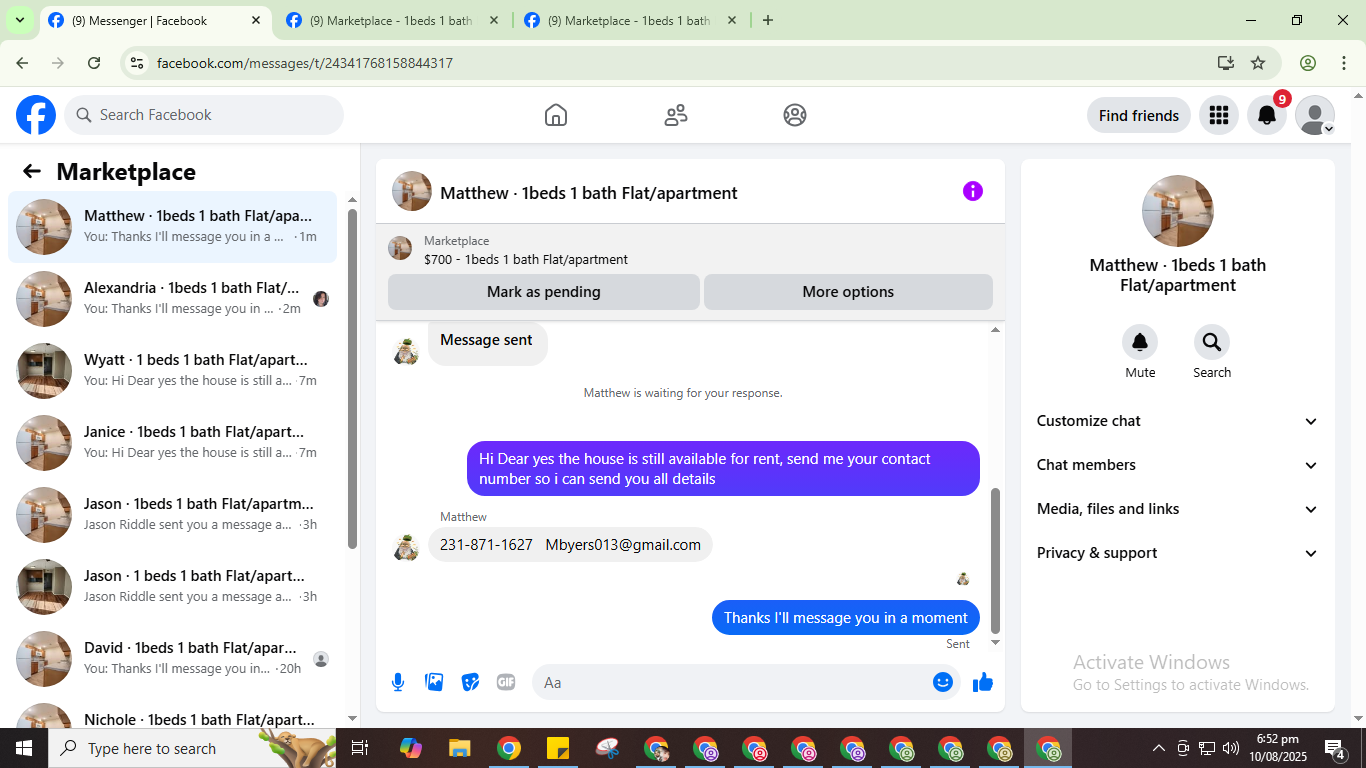
Task: Click the chat messages scrollbar thumb
Action: [x=995, y=560]
